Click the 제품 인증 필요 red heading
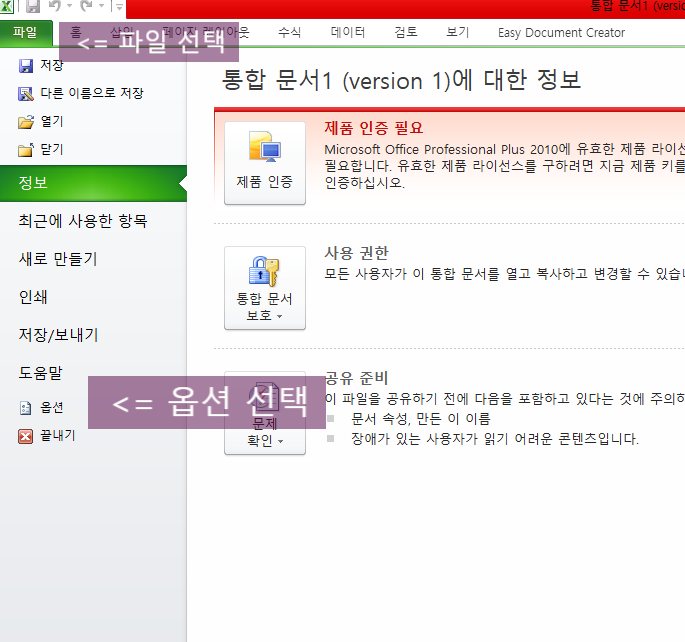The height and width of the screenshot is (642, 685). (x=374, y=128)
